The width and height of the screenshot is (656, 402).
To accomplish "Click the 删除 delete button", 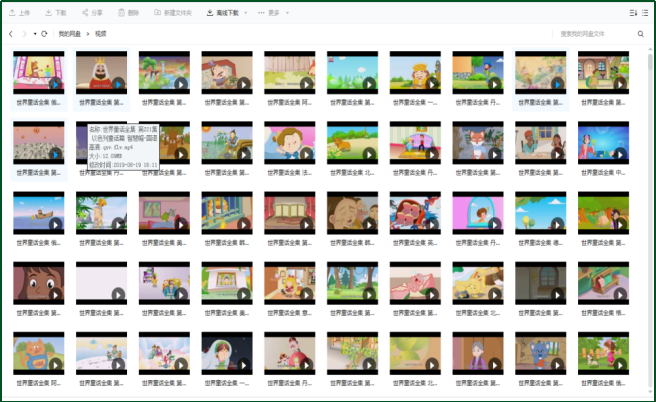I will coord(128,13).
